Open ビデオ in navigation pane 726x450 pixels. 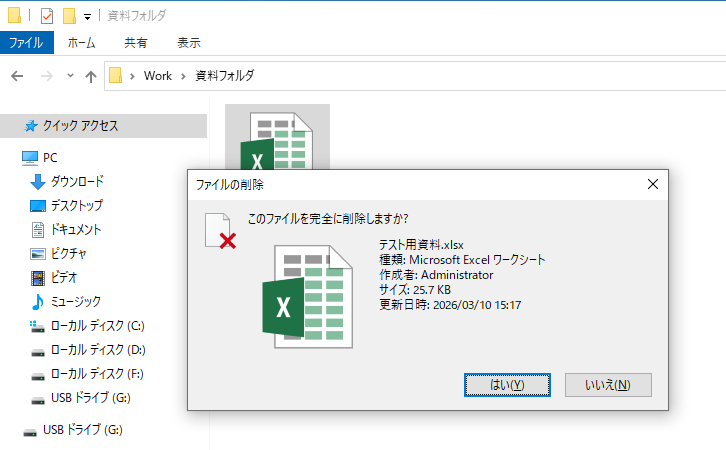point(63,277)
